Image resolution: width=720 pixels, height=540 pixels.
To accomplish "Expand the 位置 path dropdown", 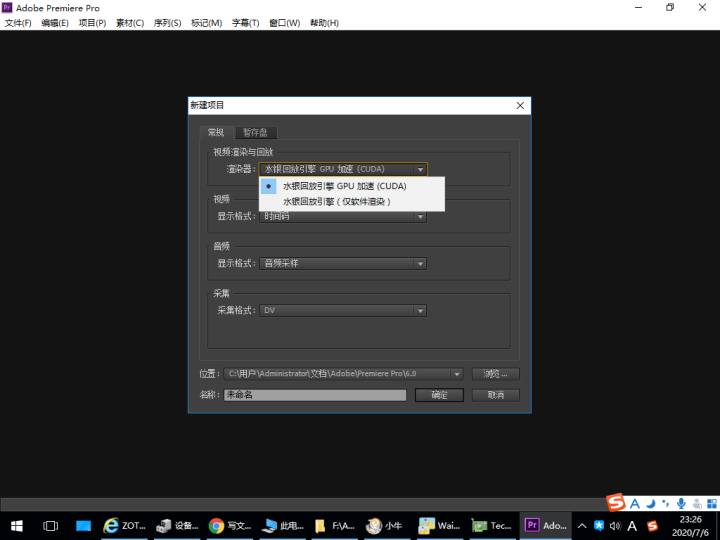I will click(456, 374).
